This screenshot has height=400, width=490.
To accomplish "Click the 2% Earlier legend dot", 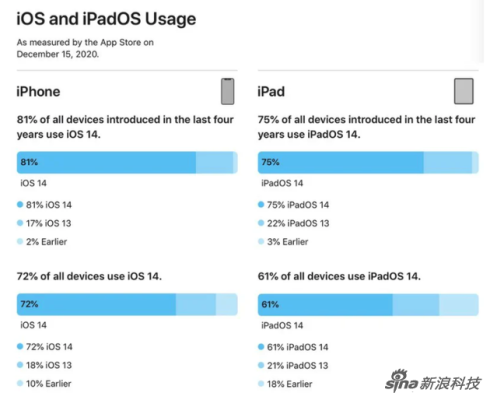I will point(20,241).
